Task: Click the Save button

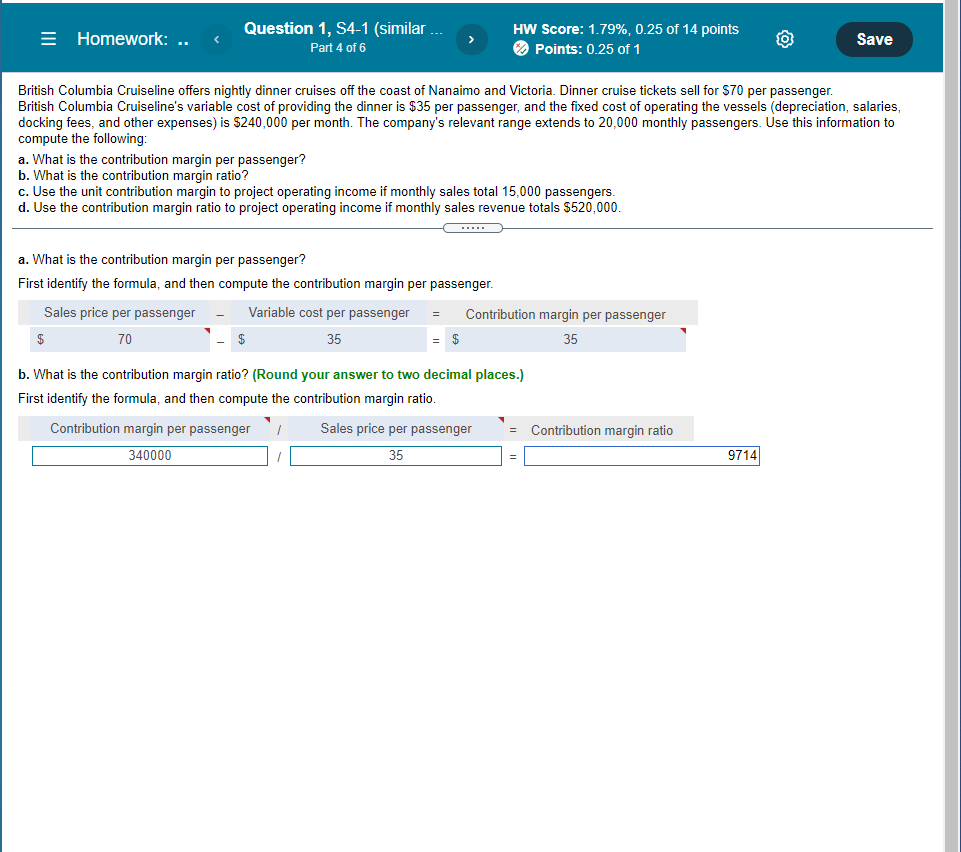Action: click(873, 38)
